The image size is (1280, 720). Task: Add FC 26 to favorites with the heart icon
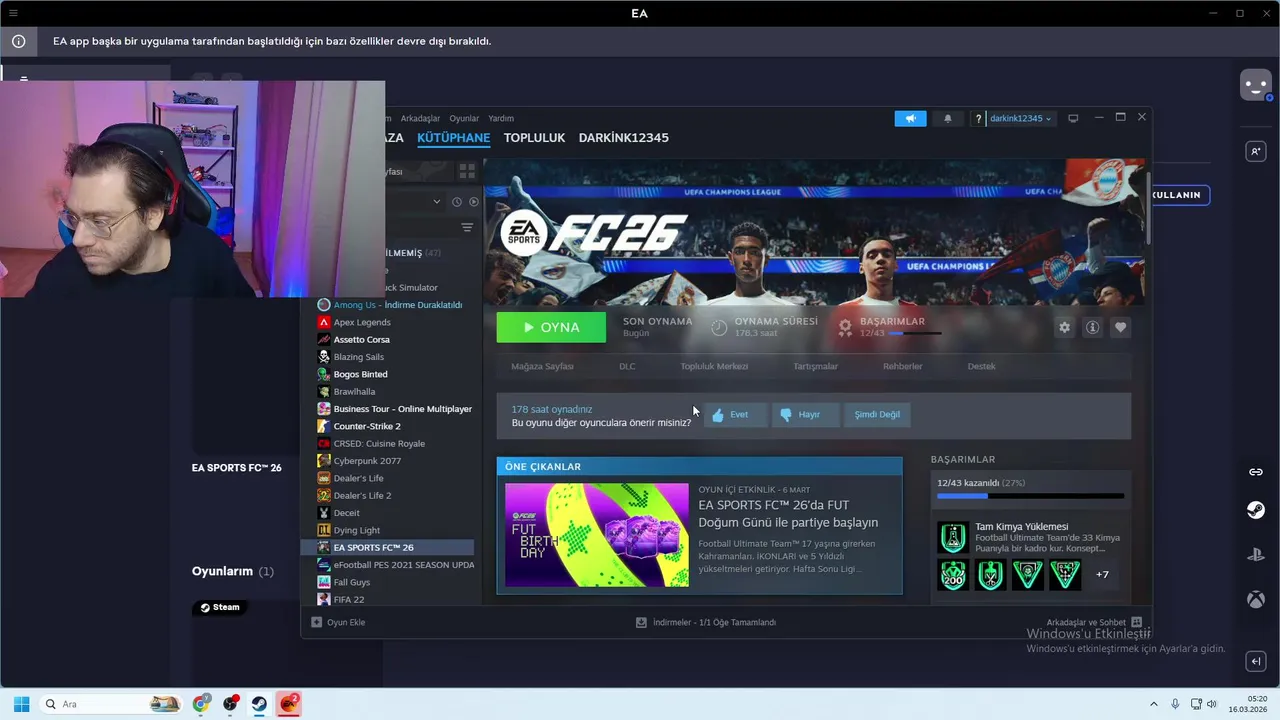1120,327
